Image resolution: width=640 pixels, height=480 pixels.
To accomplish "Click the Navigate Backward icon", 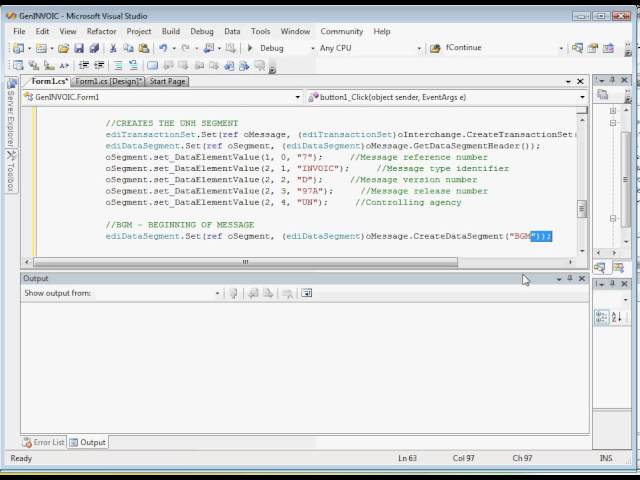I will point(209,48).
